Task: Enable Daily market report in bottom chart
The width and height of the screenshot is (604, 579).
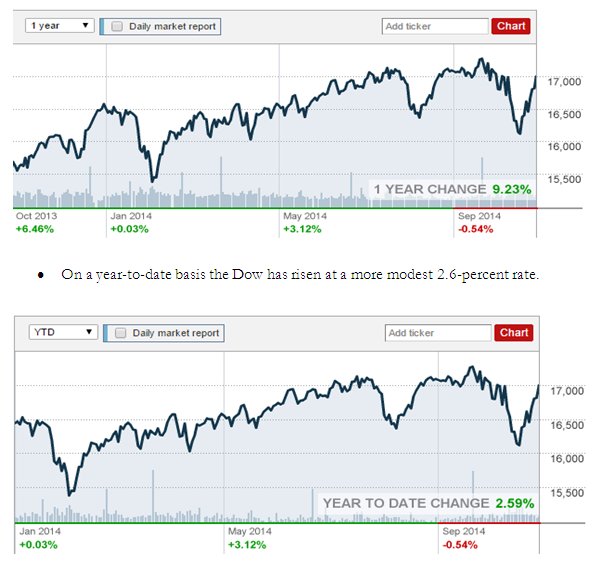Action: coord(121,333)
